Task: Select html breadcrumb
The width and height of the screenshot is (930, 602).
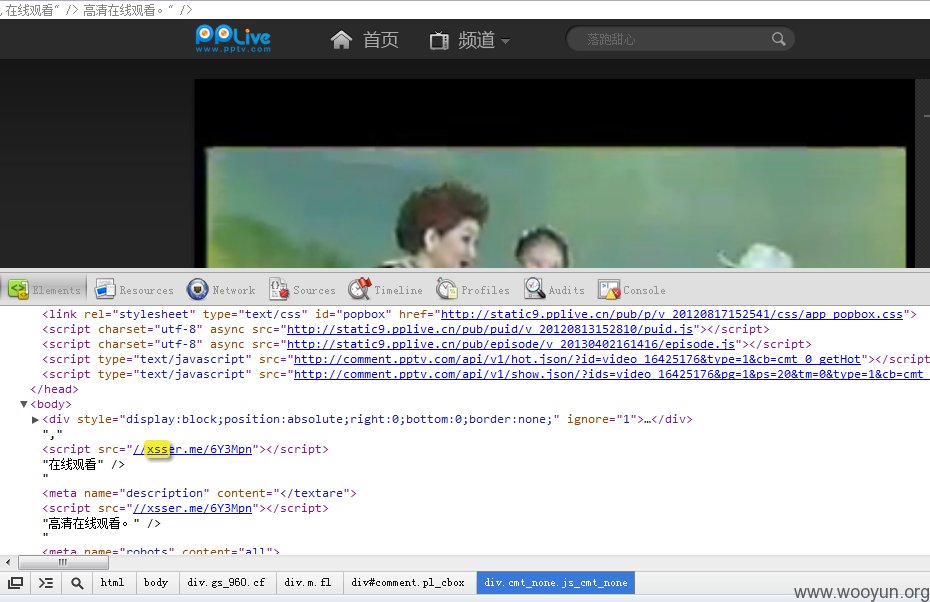Action: click(113, 582)
